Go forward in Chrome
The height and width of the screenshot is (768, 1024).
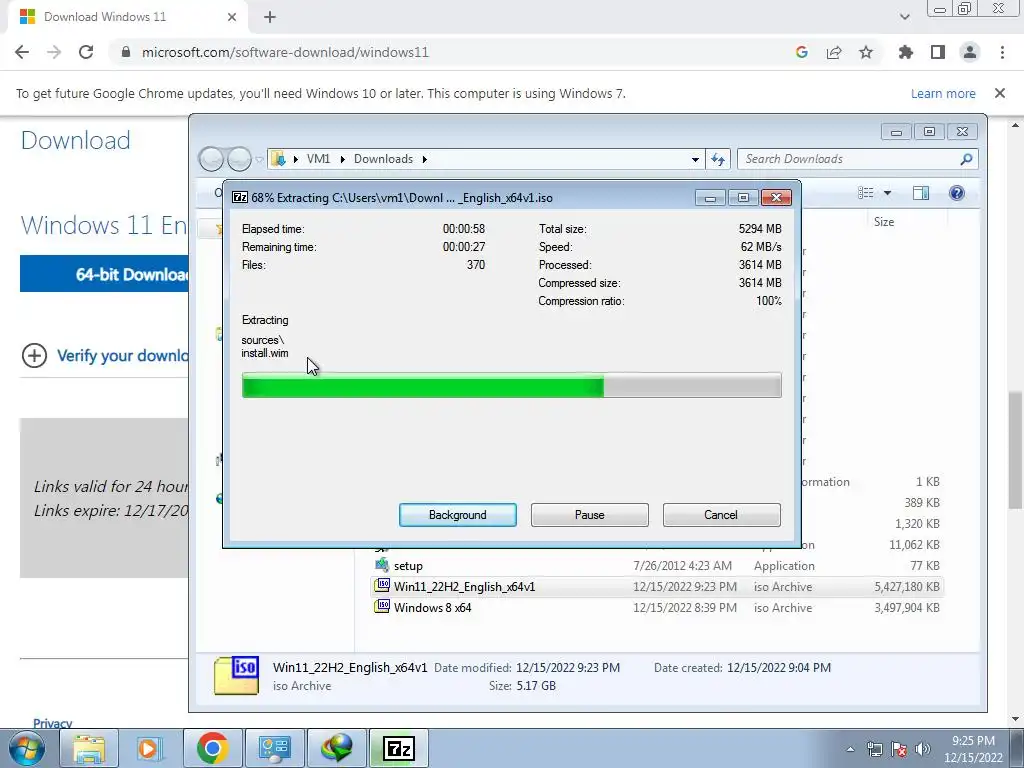(54, 52)
